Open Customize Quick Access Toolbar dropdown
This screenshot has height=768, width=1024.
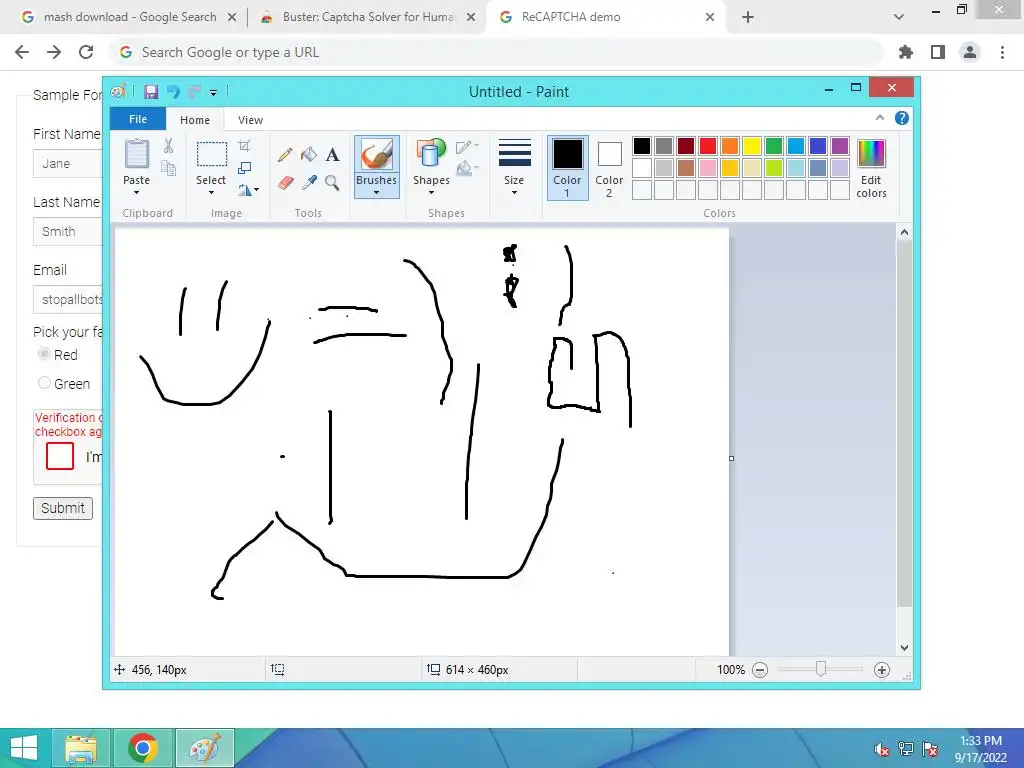(x=214, y=93)
